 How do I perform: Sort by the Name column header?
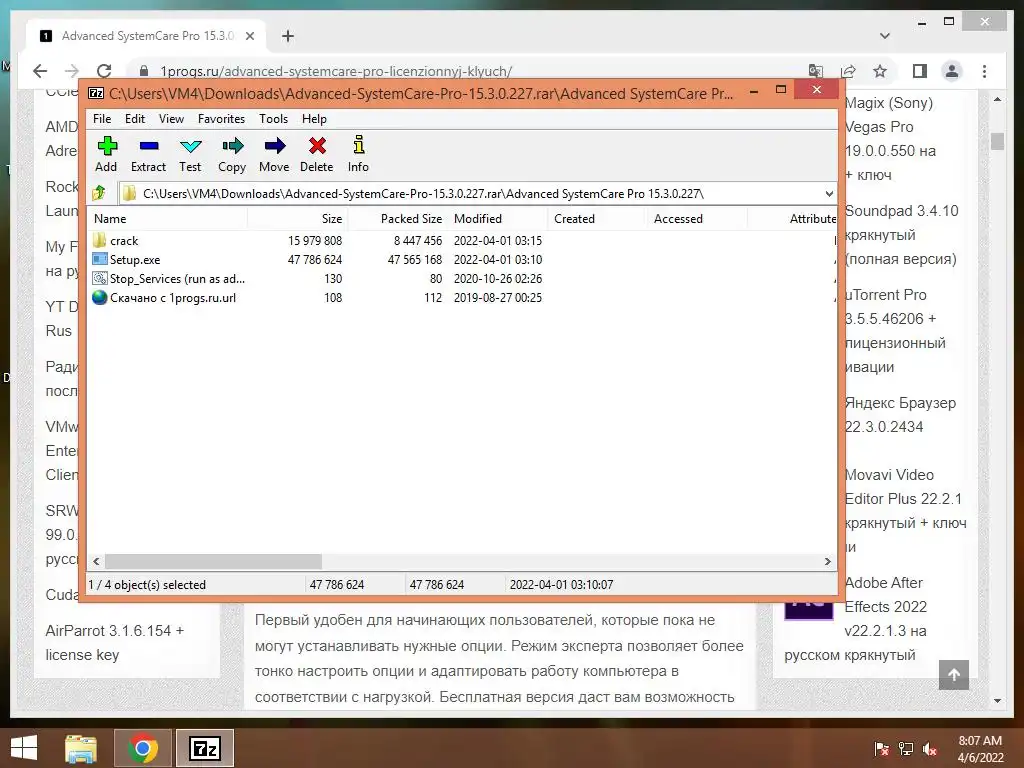point(167,219)
